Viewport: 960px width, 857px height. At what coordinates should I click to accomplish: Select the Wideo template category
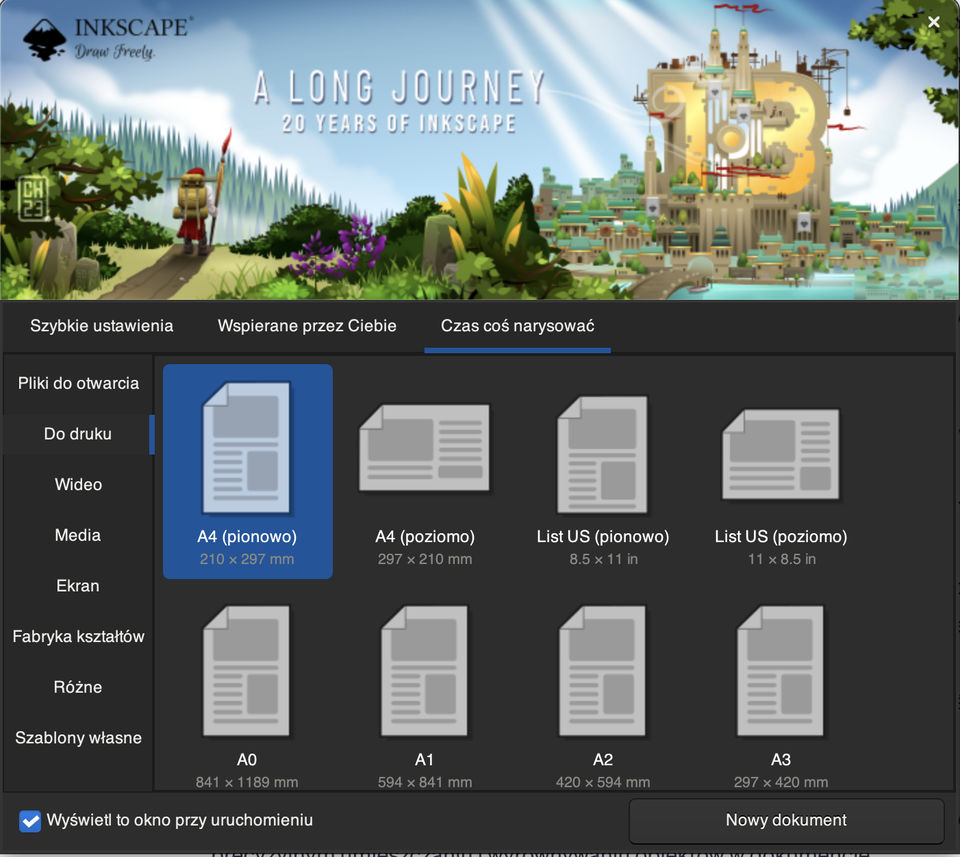click(x=78, y=484)
